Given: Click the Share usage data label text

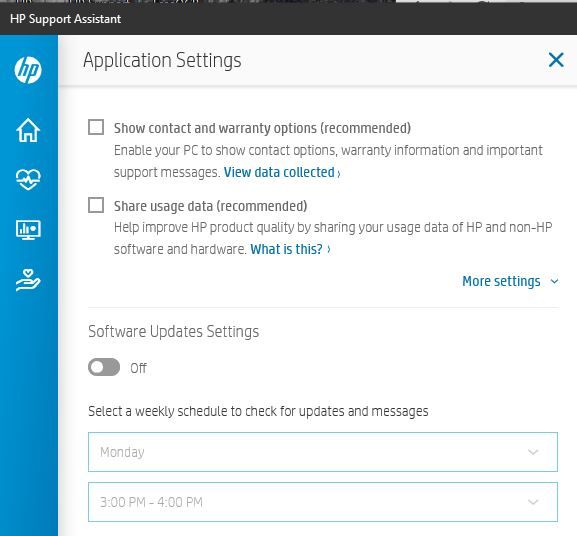Looking at the screenshot, I should click(x=210, y=206).
